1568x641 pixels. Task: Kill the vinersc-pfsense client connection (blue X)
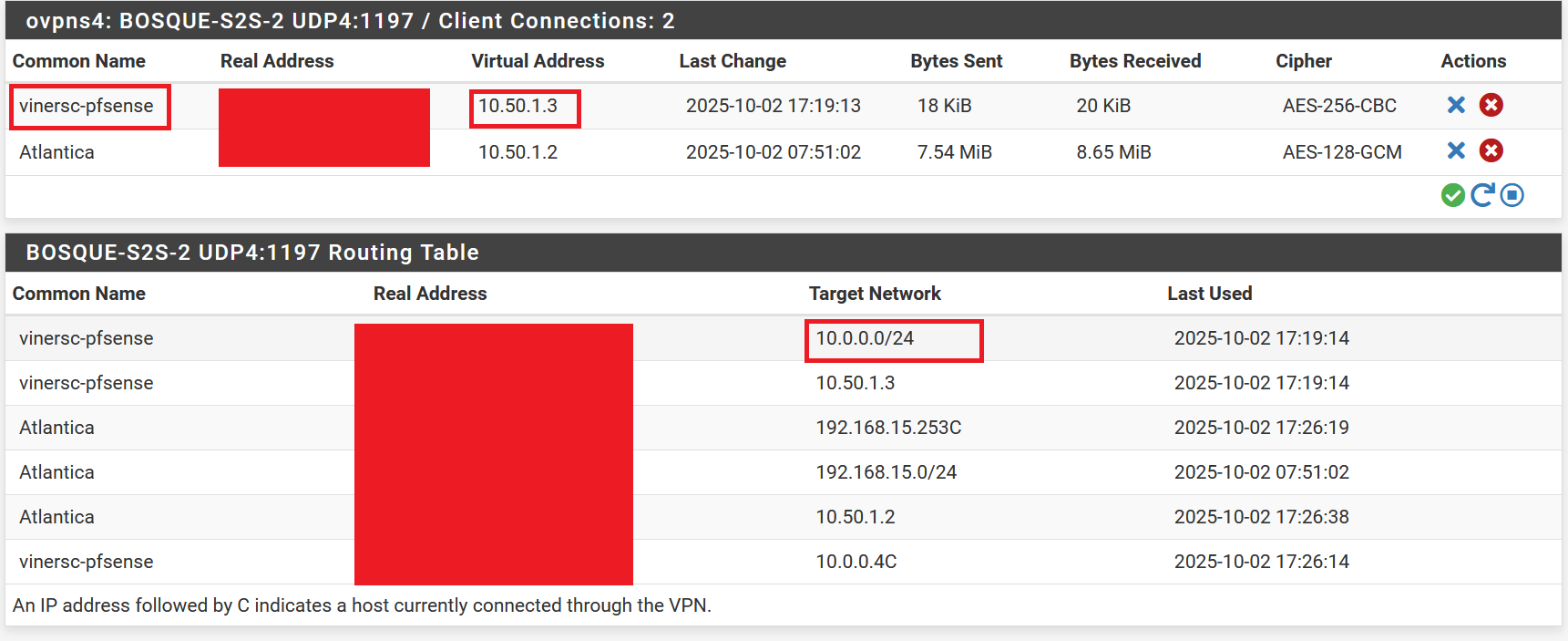coord(1456,105)
